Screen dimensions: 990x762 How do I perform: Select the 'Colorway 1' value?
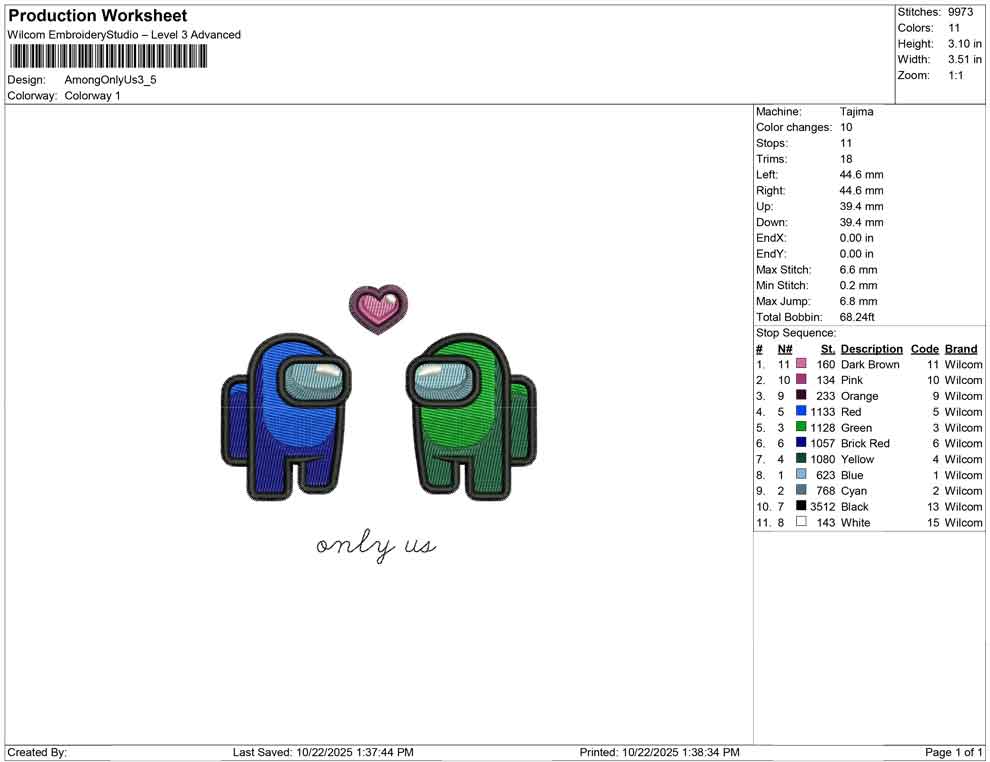(x=92, y=96)
